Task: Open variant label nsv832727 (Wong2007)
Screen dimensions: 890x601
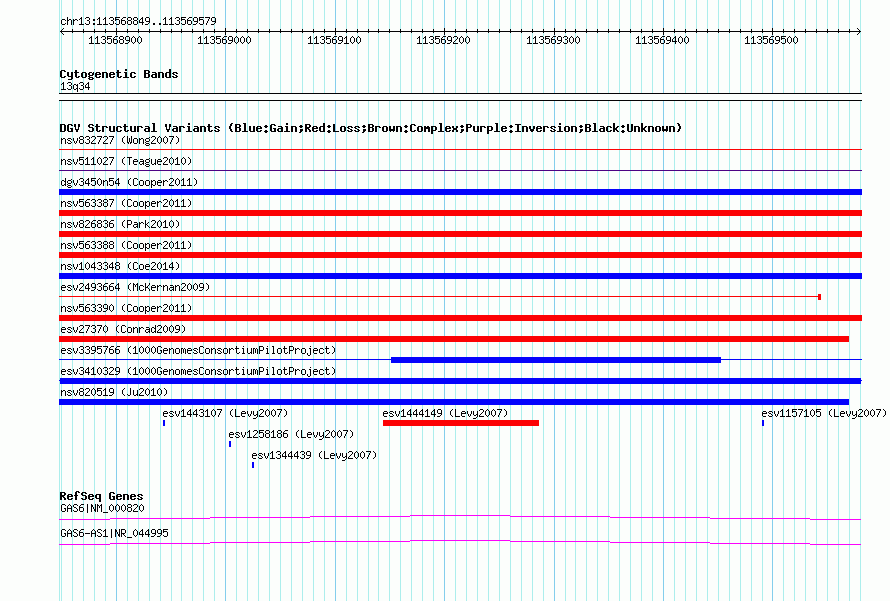Action: tap(120, 140)
